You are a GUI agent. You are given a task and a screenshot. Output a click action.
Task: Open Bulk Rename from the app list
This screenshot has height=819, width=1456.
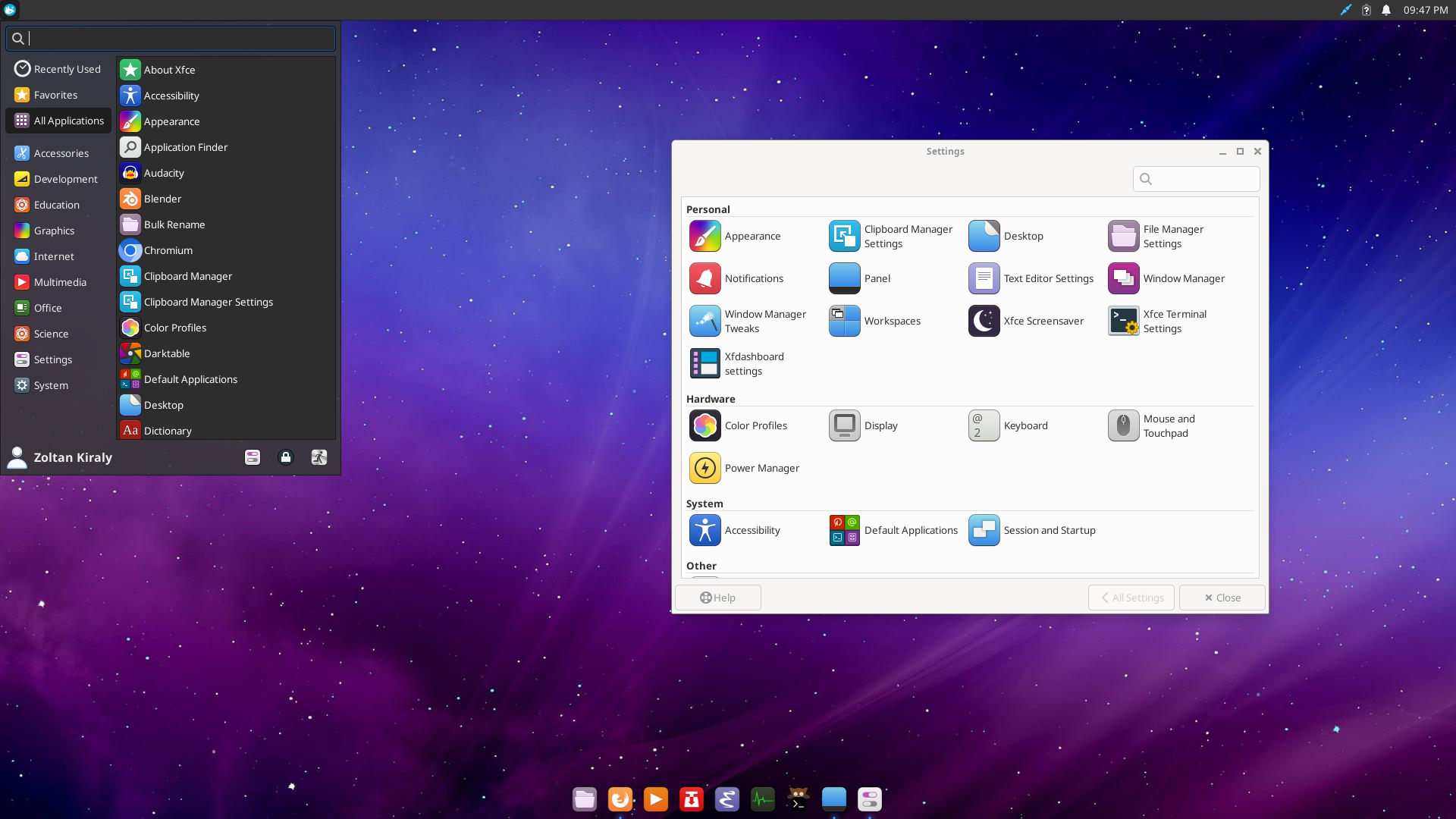pos(226,224)
